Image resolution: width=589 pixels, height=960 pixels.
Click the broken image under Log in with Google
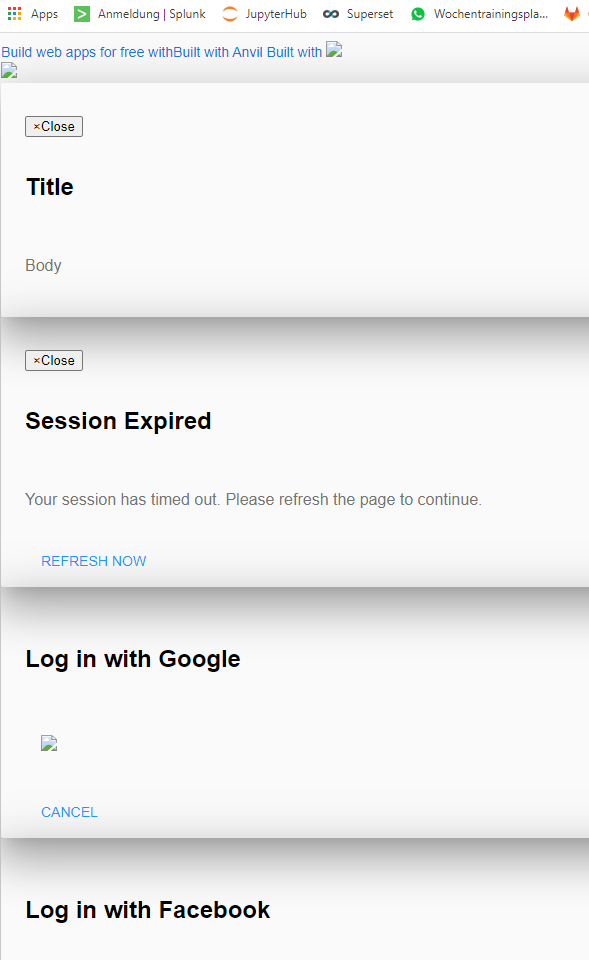pyautogui.click(x=49, y=743)
